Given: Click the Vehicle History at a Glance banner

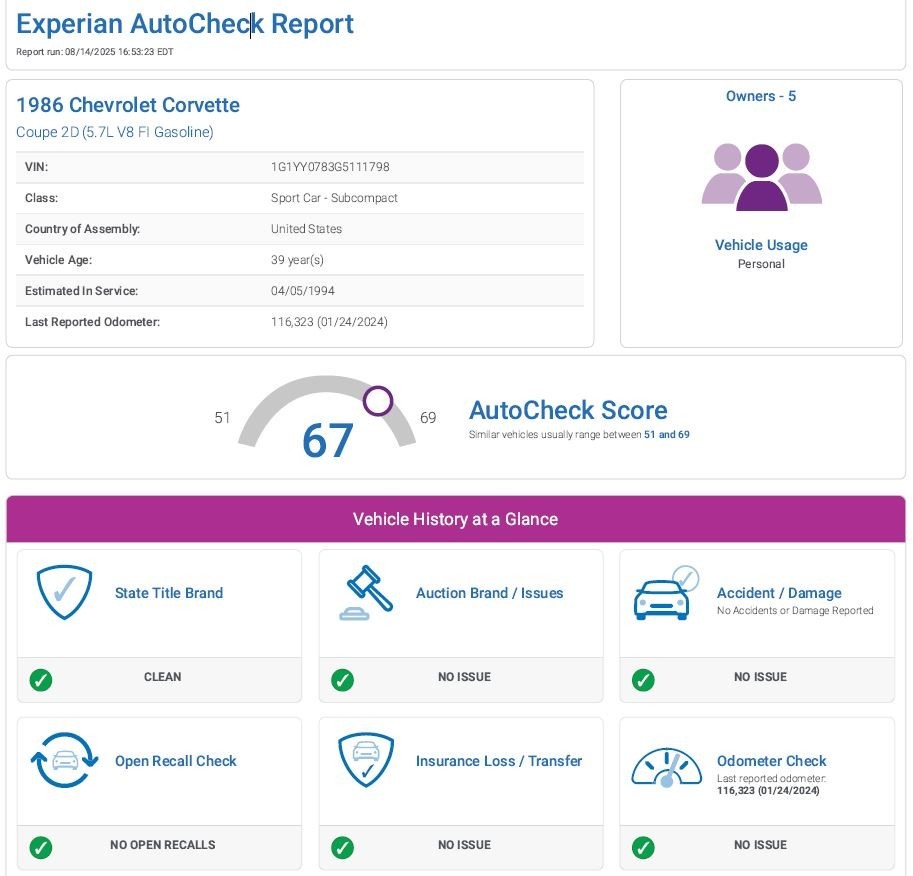Looking at the screenshot, I should point(455,519).
